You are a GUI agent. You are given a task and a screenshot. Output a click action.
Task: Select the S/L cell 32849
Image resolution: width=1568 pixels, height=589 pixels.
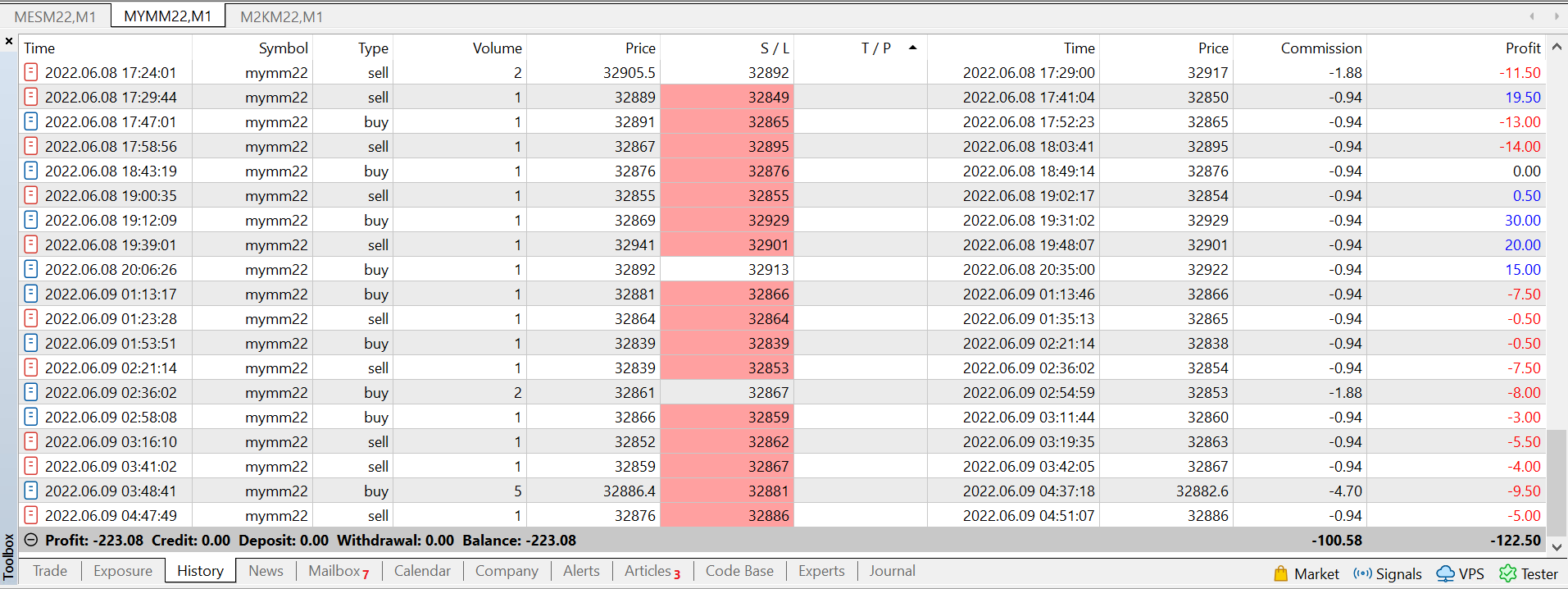click(727, 97)
